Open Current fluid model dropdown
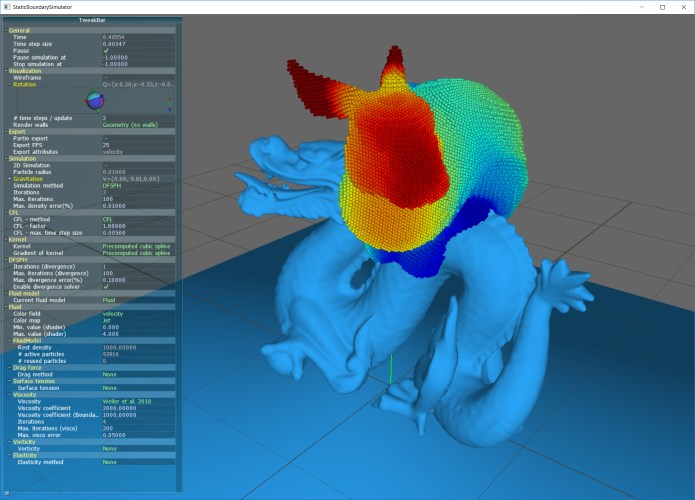The height and width of the screenshot is (500, 695). pos(139,300)
